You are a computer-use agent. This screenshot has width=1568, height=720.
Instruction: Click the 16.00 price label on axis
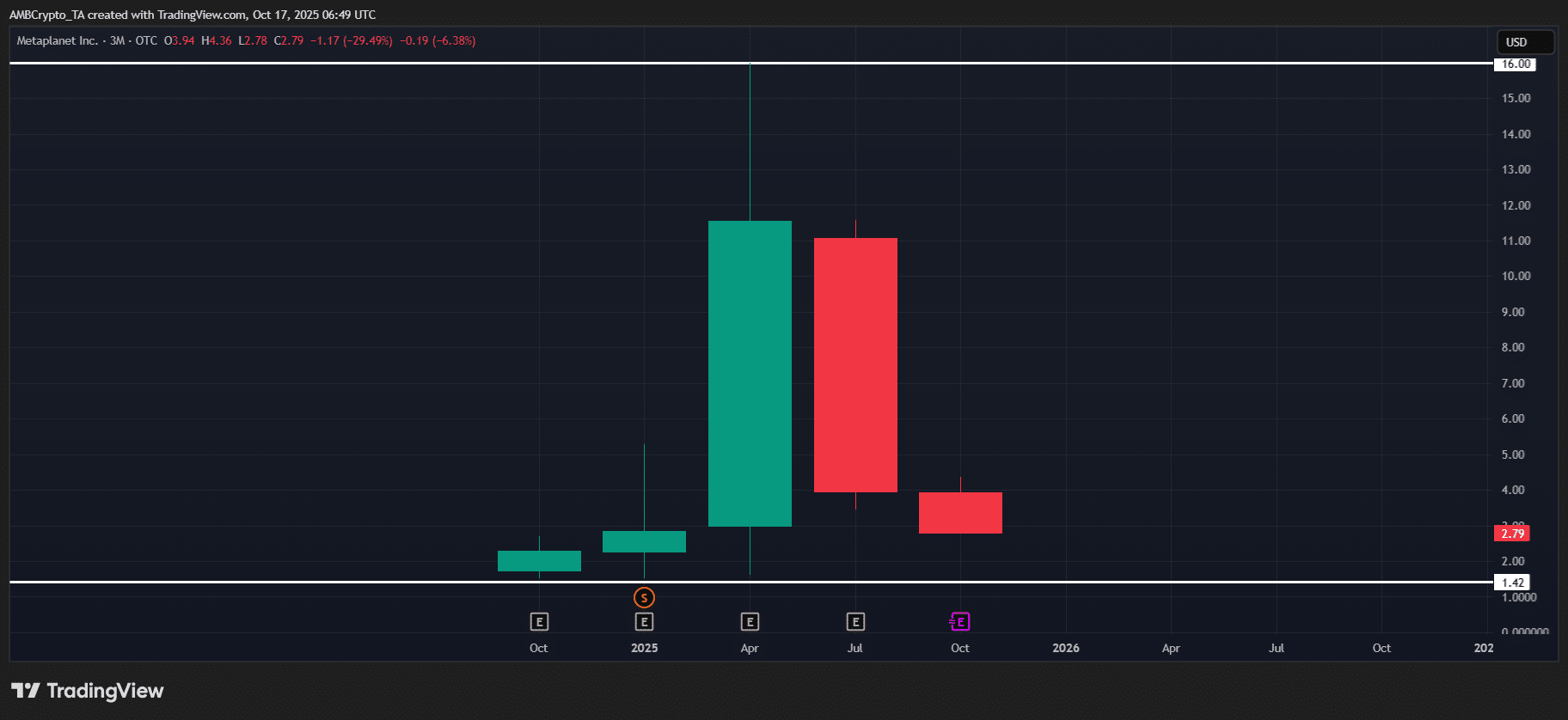point(1516,64)
